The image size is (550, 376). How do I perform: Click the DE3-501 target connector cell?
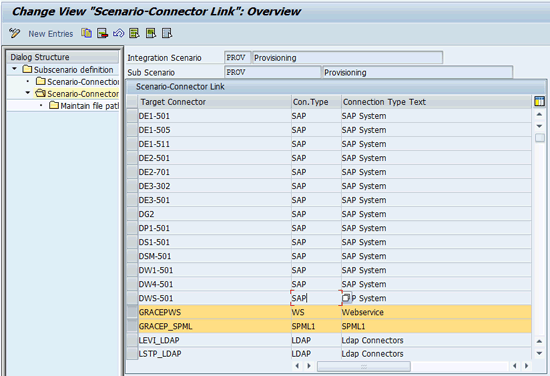214,200
